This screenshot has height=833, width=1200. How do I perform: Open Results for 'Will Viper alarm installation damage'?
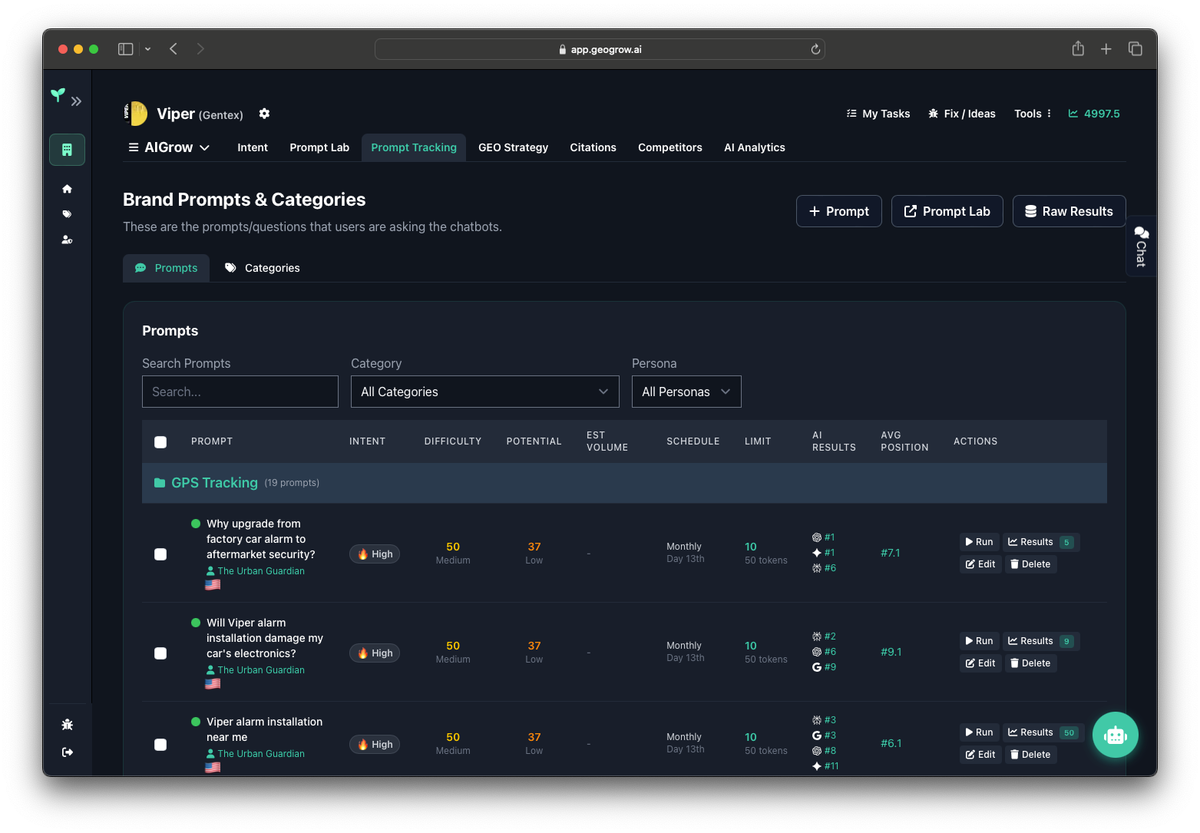tap(1041, 641)
